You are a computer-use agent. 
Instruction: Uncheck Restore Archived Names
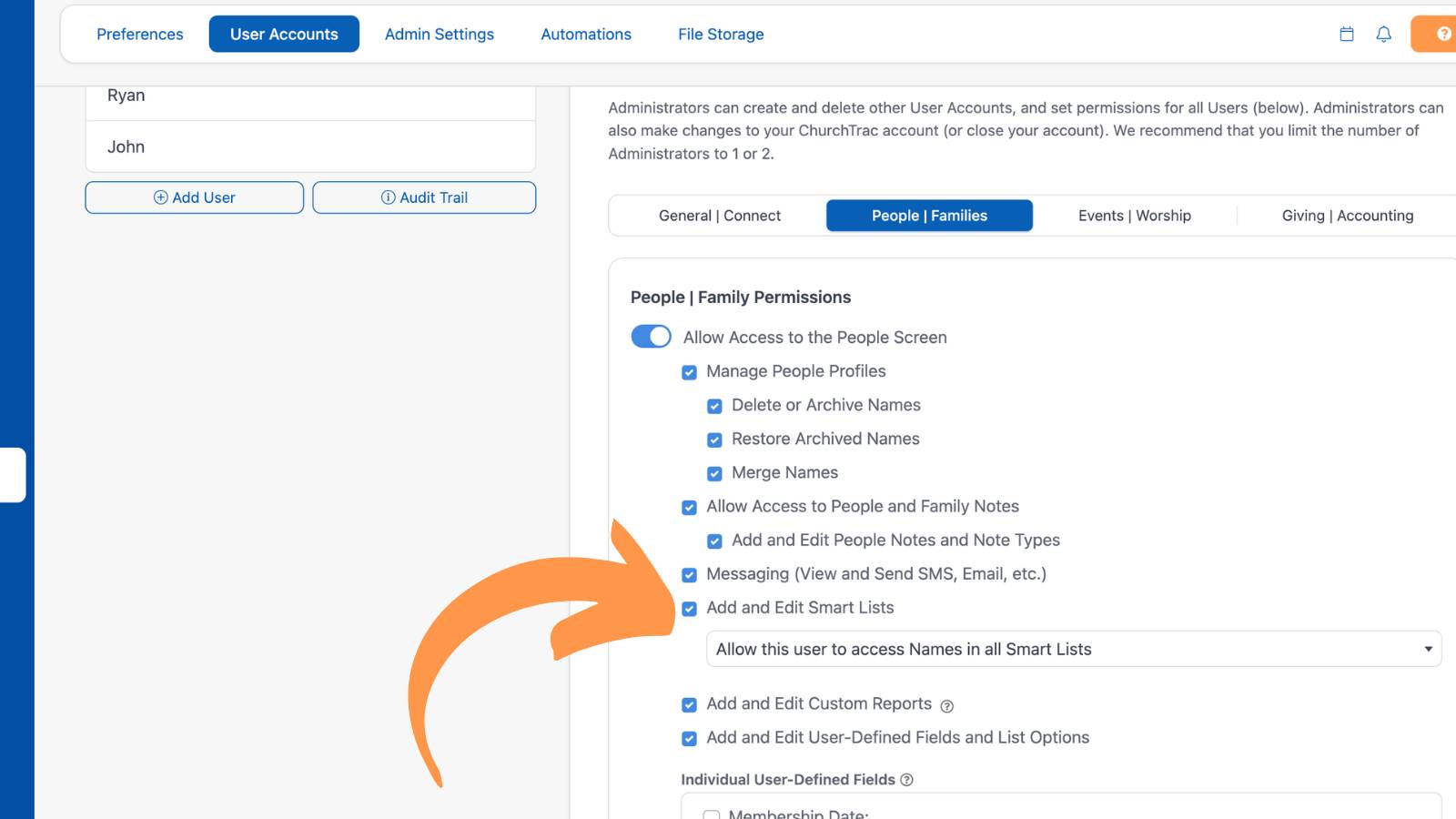click(714, 440)
